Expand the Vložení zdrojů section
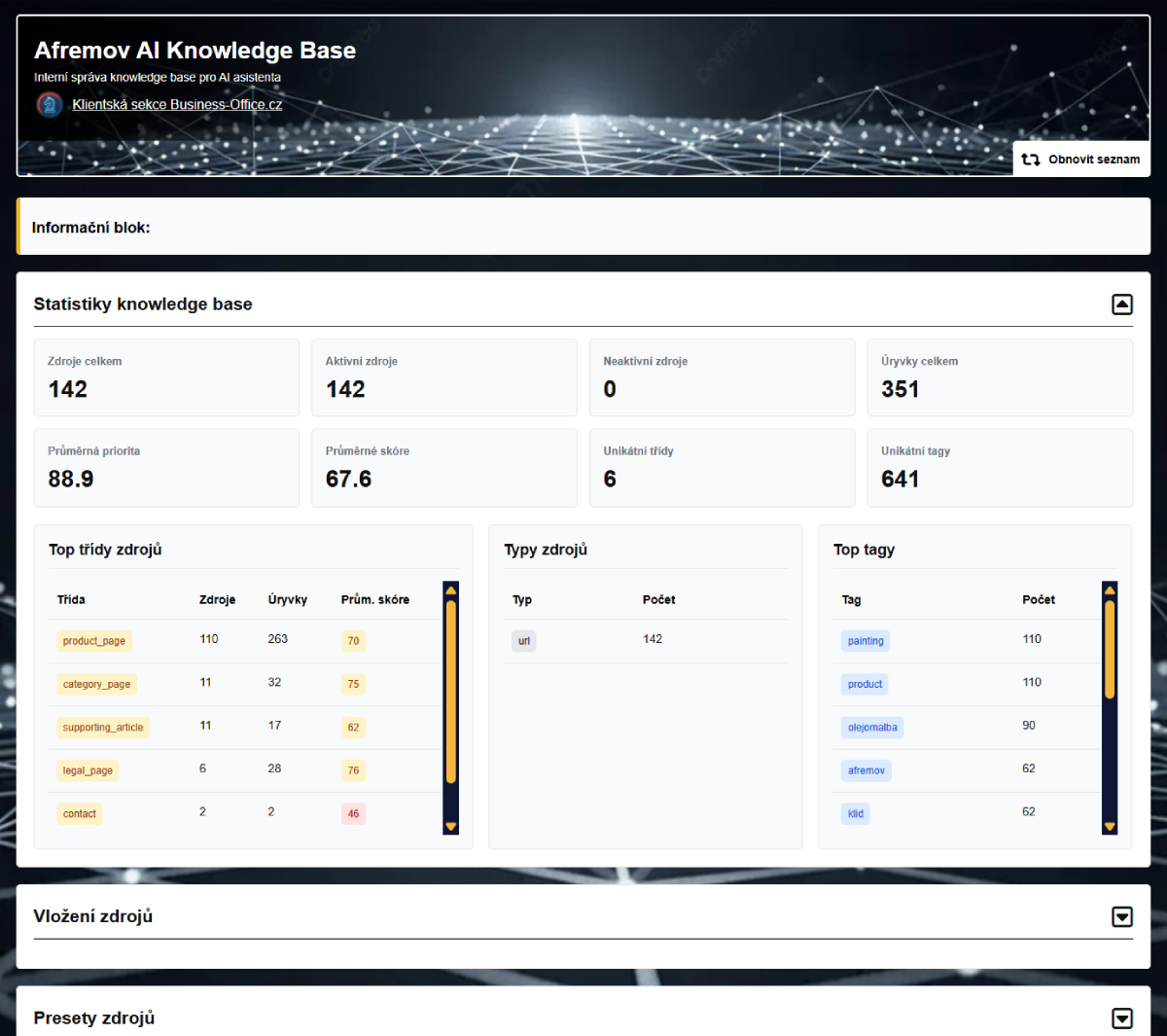Image resolution: width=1167 pixels, height=1036 pixels. pos(1122,916)
